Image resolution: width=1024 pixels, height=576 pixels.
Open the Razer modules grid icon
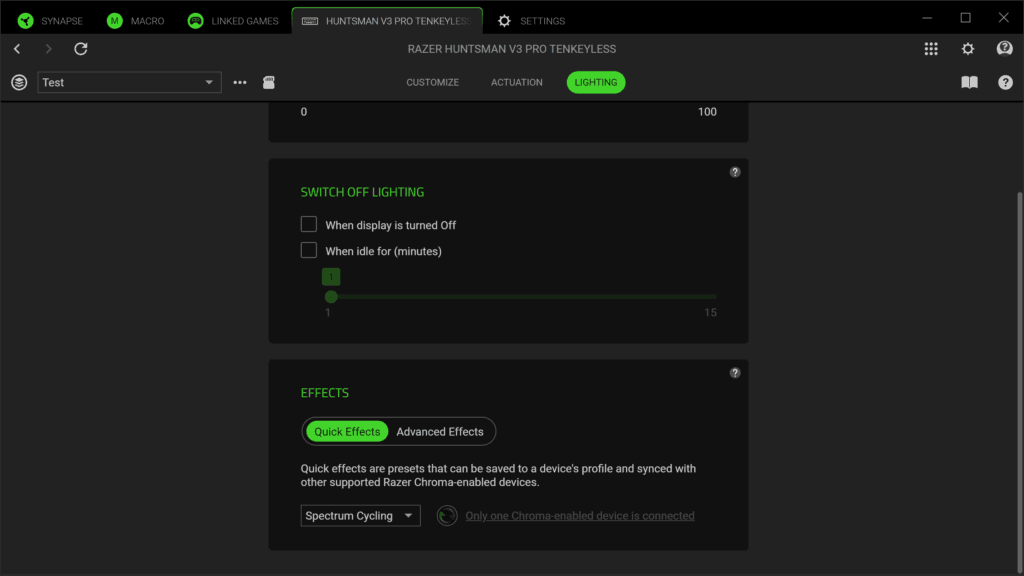tap(931, 49)
